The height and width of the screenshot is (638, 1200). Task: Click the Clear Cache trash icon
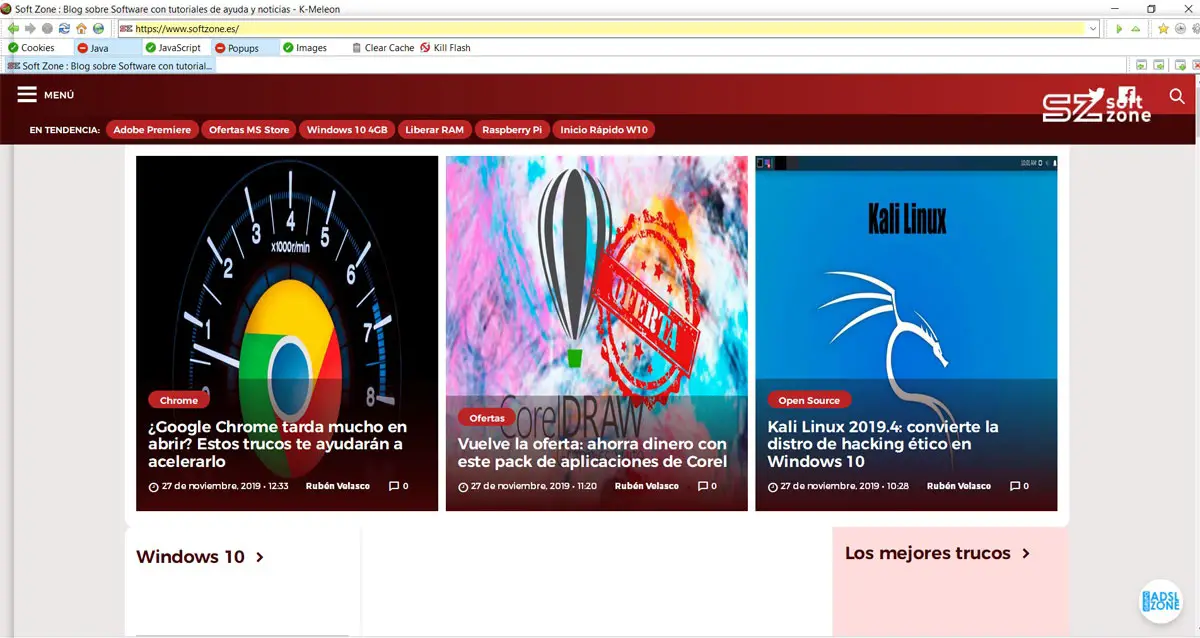(357, 47)
